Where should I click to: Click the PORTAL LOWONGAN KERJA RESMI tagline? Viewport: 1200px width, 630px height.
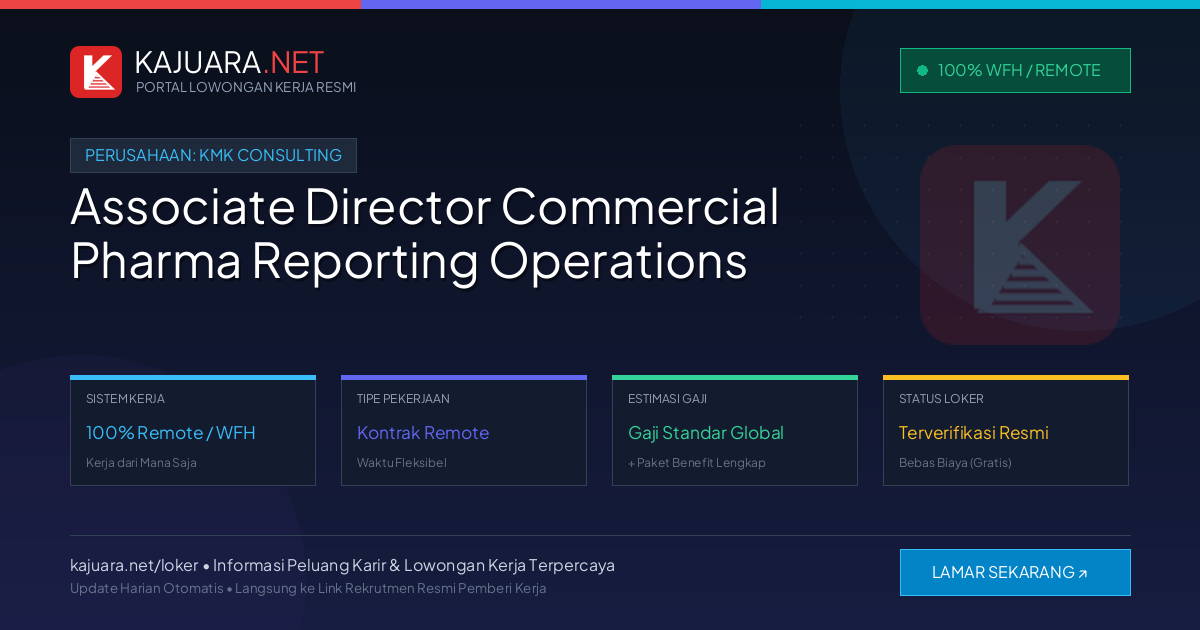coord(246,87)
